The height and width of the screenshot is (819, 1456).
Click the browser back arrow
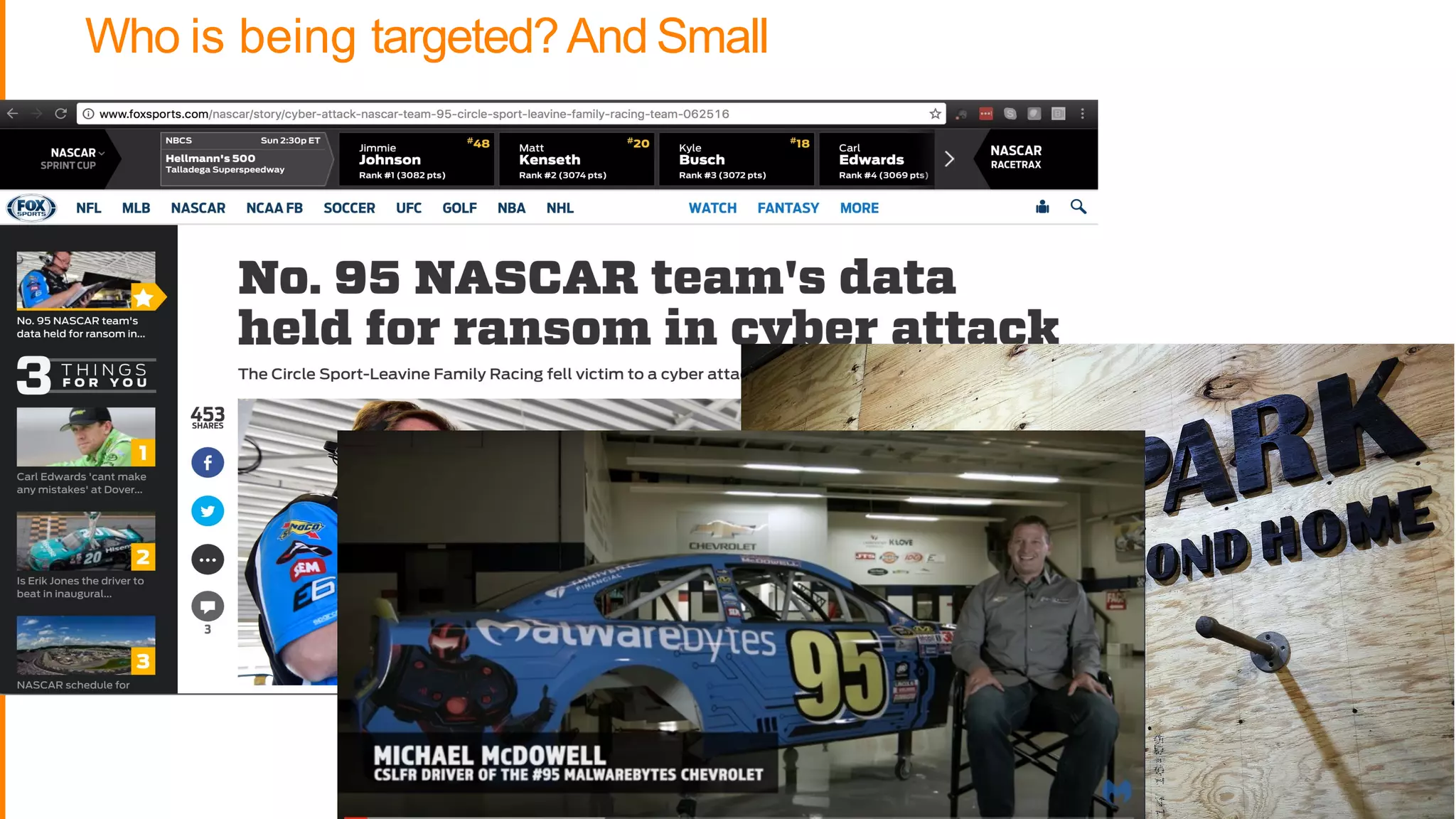[x=13, y=114]
